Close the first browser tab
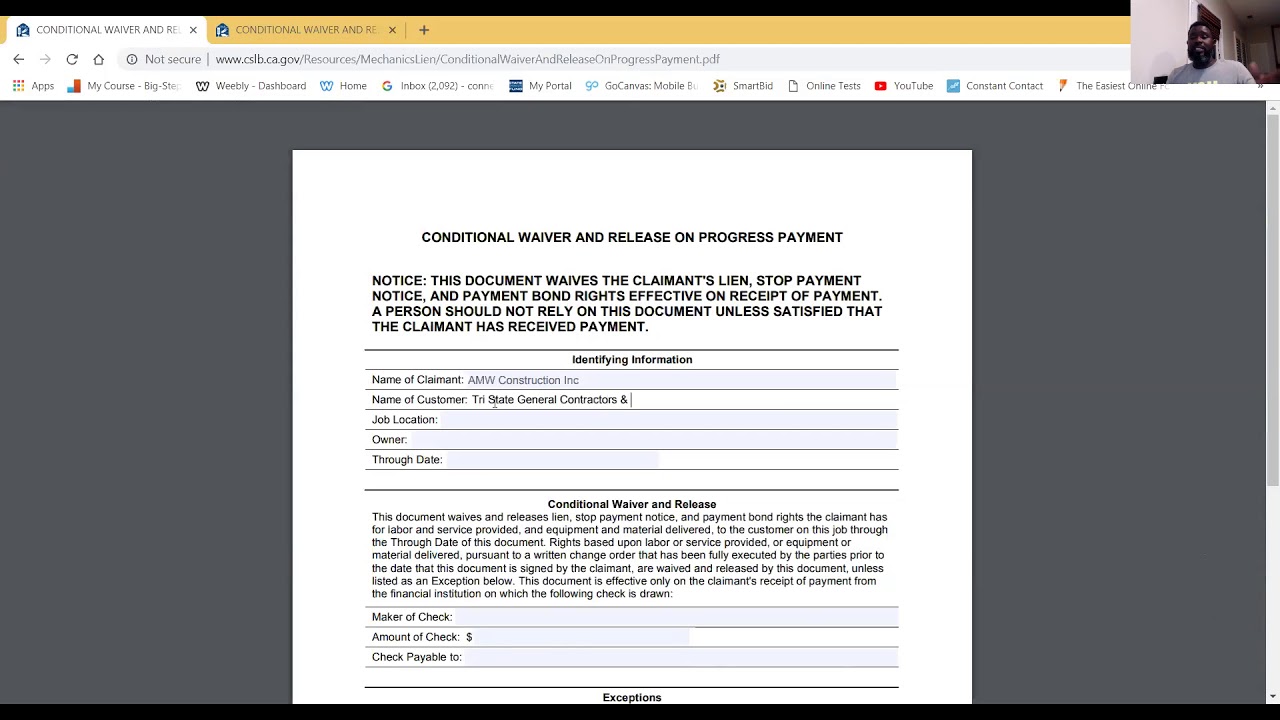Screen dimensions: 1280x720 193,30
